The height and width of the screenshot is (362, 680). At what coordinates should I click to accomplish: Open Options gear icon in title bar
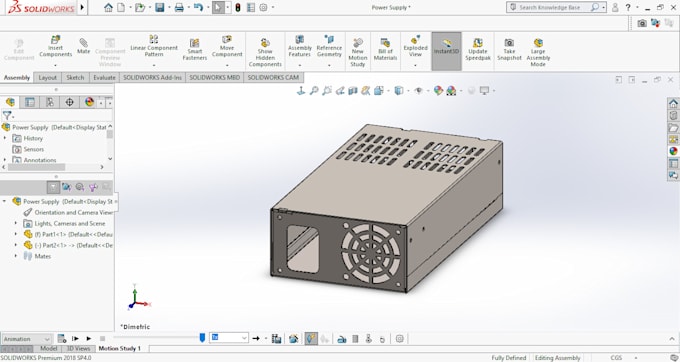[x=263, y=7]
